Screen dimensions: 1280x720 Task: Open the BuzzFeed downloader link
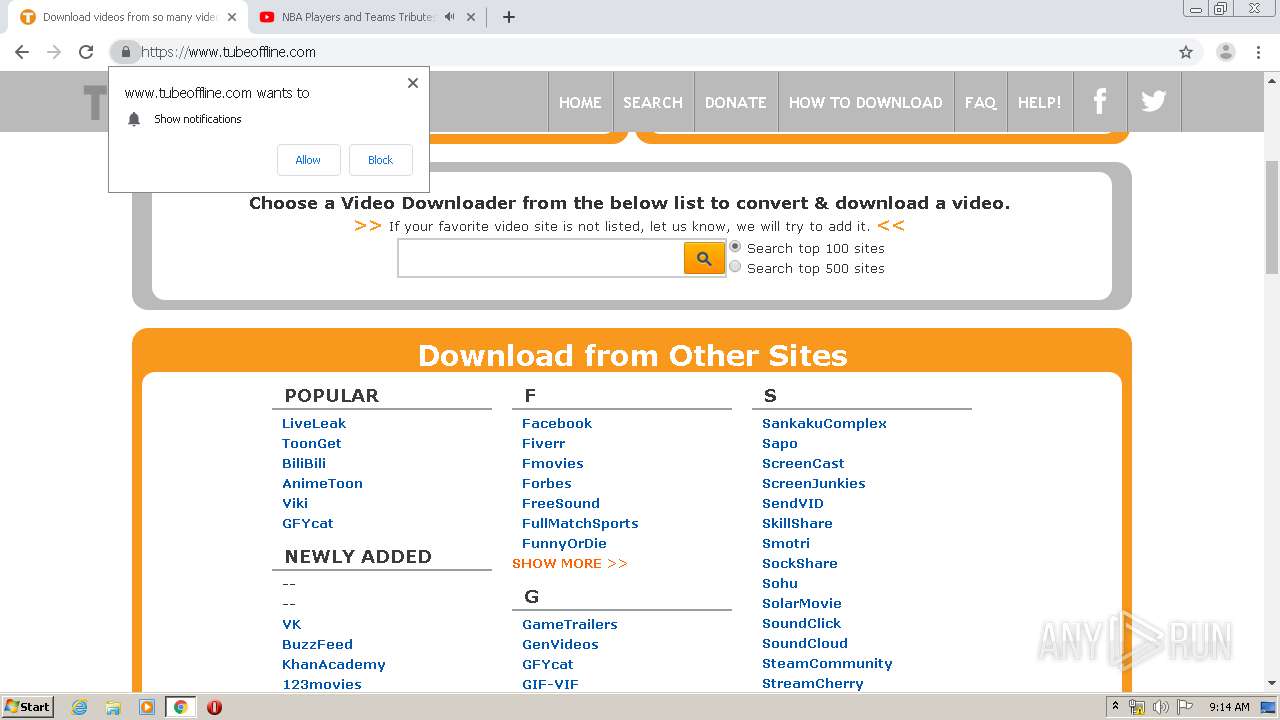[317, 644]
